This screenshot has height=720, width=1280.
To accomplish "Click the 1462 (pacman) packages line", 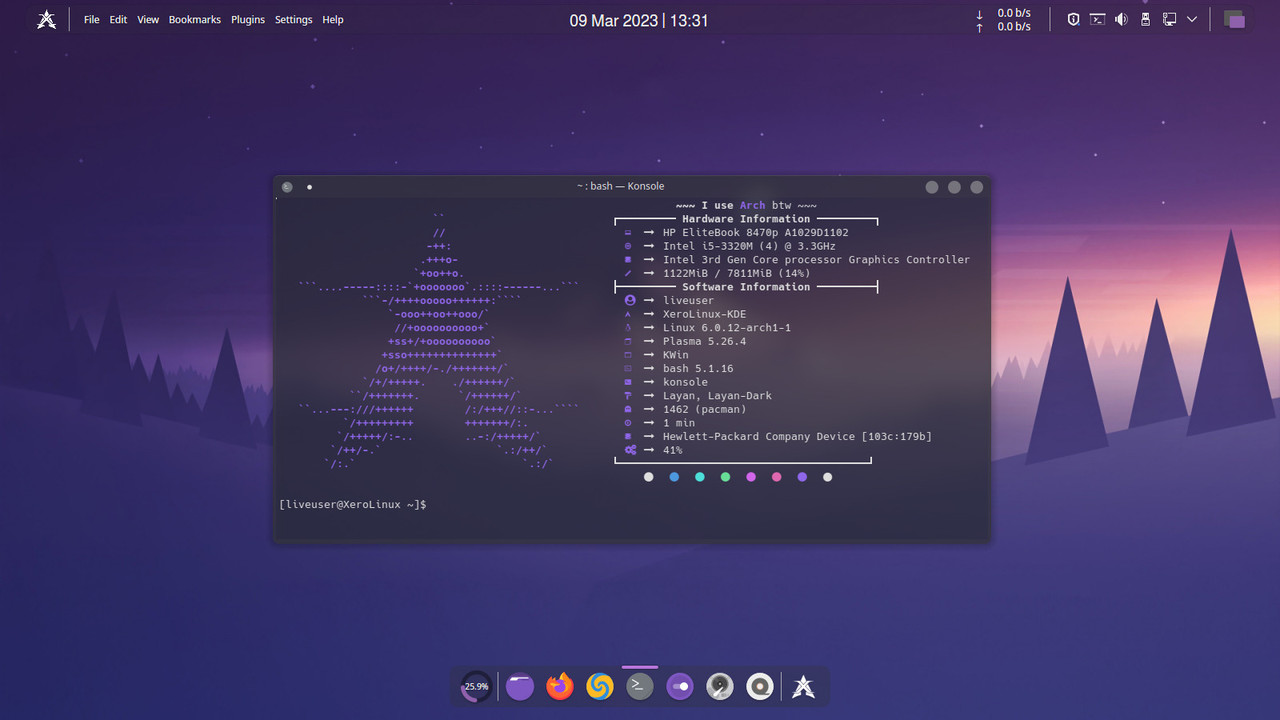I will (x=704, y=409).
